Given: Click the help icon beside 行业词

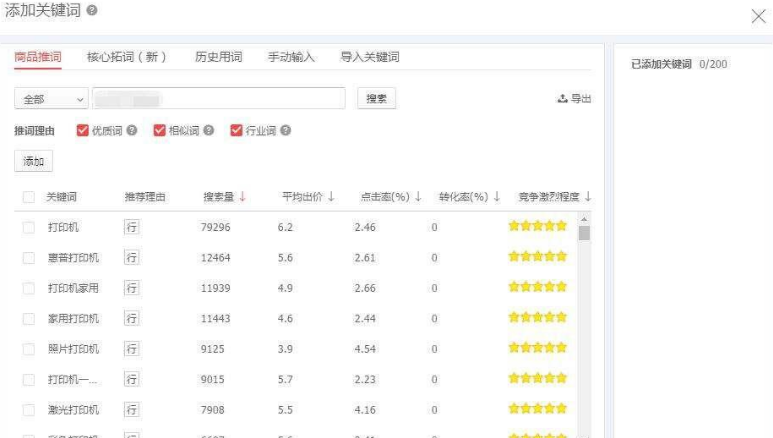Looking at the screenshot, I should click(x=286, y=131).
